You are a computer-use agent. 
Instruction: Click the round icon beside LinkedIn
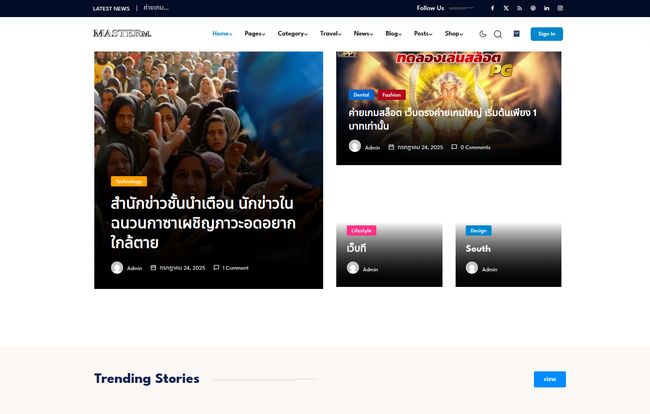pyautogui.click(x=533, y=8)
